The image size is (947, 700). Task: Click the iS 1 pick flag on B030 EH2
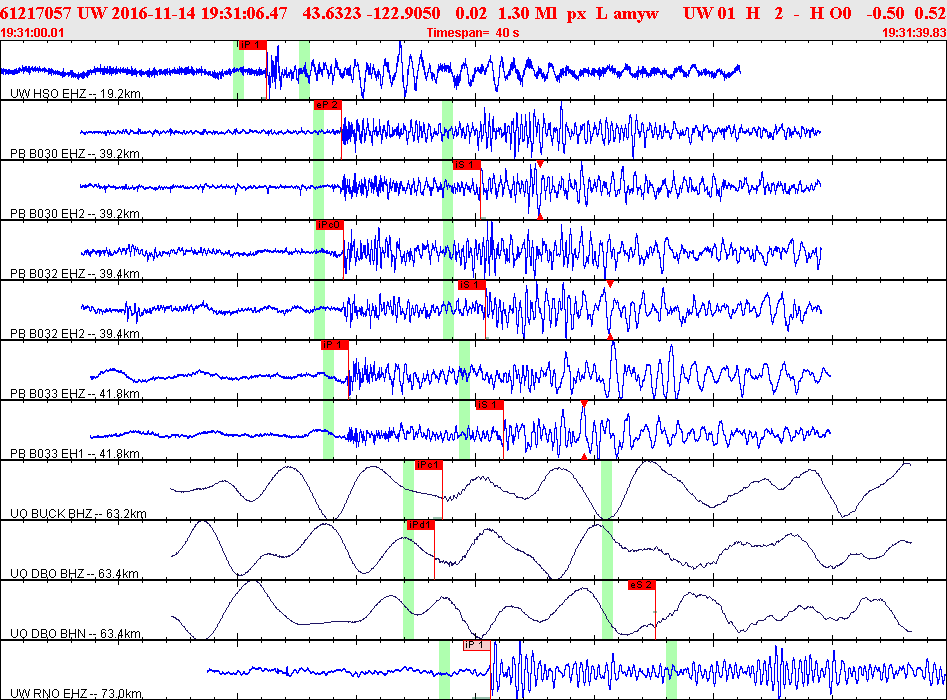pyautogui.click(x=467, y=165)
